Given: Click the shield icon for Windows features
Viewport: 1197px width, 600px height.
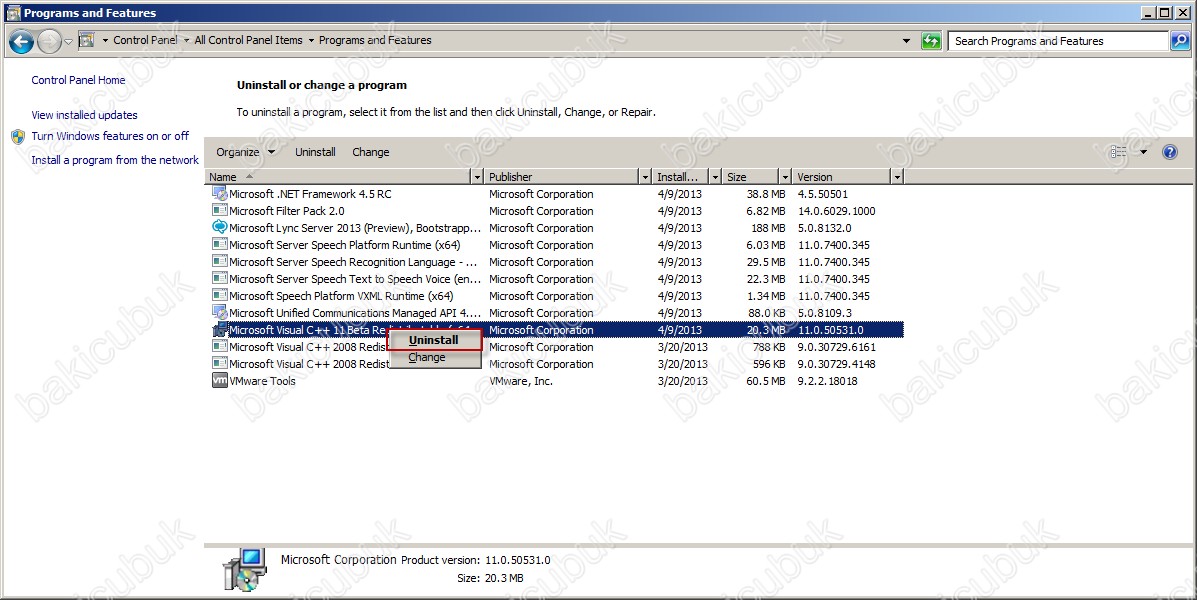Looking at the screenshot, I should pyautogui.click(x=18, y=137).
